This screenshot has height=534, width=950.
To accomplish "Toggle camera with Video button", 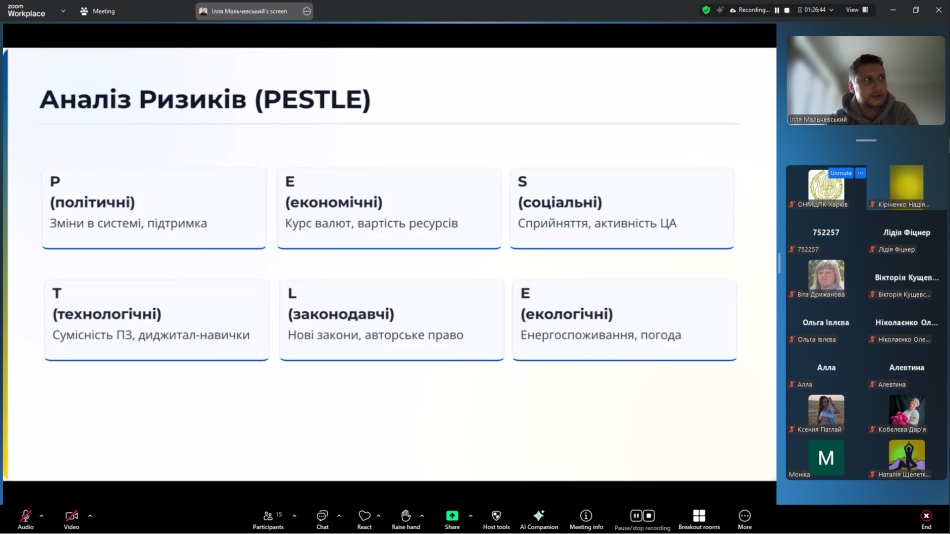I will (71, 517).
